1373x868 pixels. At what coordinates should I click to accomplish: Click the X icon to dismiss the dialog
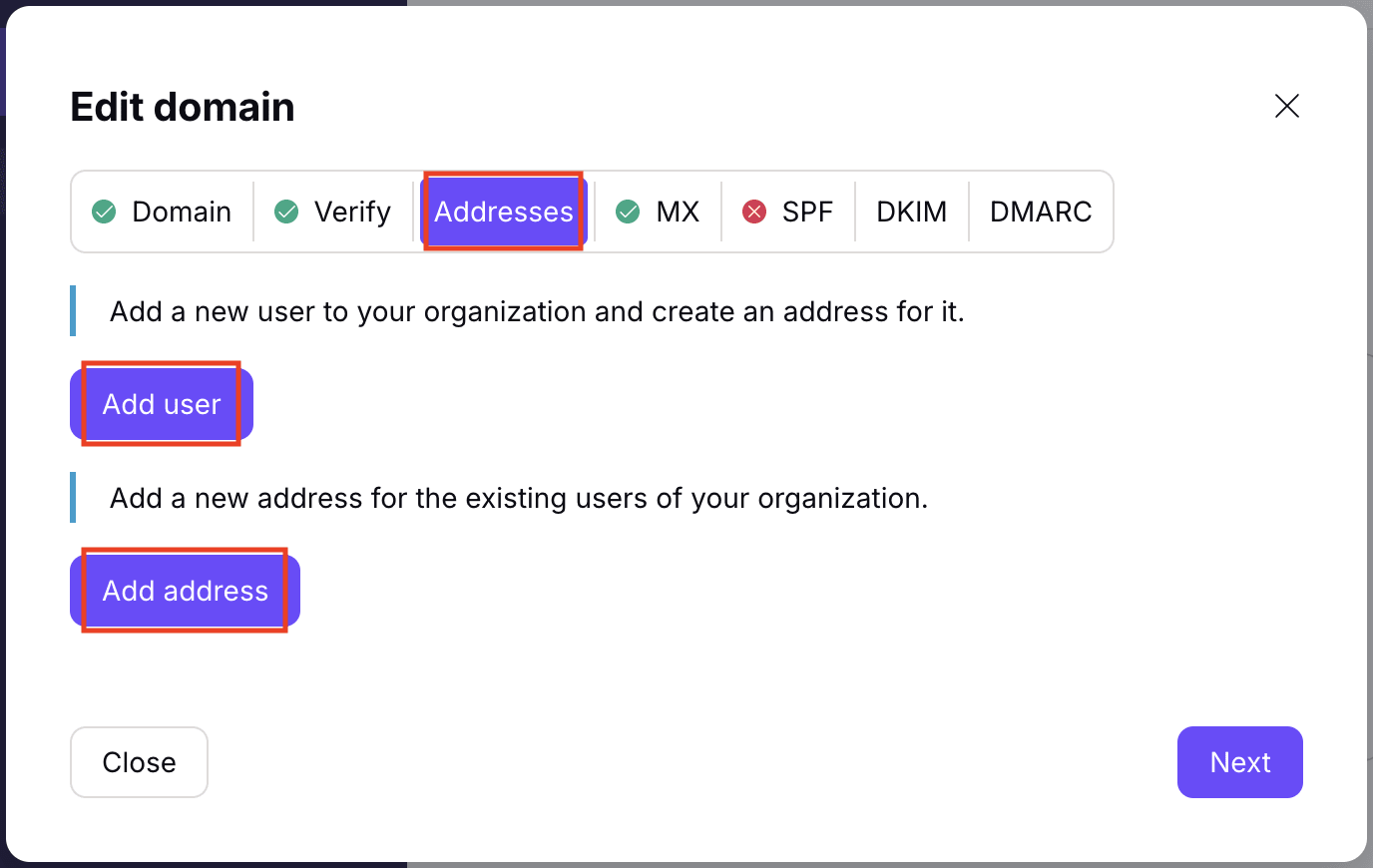(x=1287, y=106)
